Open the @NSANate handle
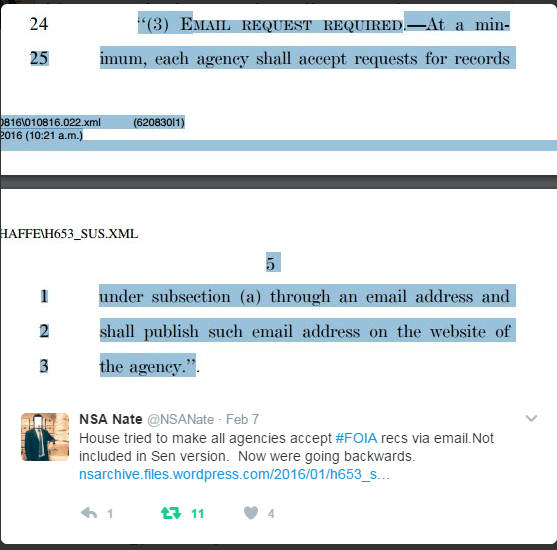Image resolution: width=557 pixels, height=550 pixels. point(180,420)
